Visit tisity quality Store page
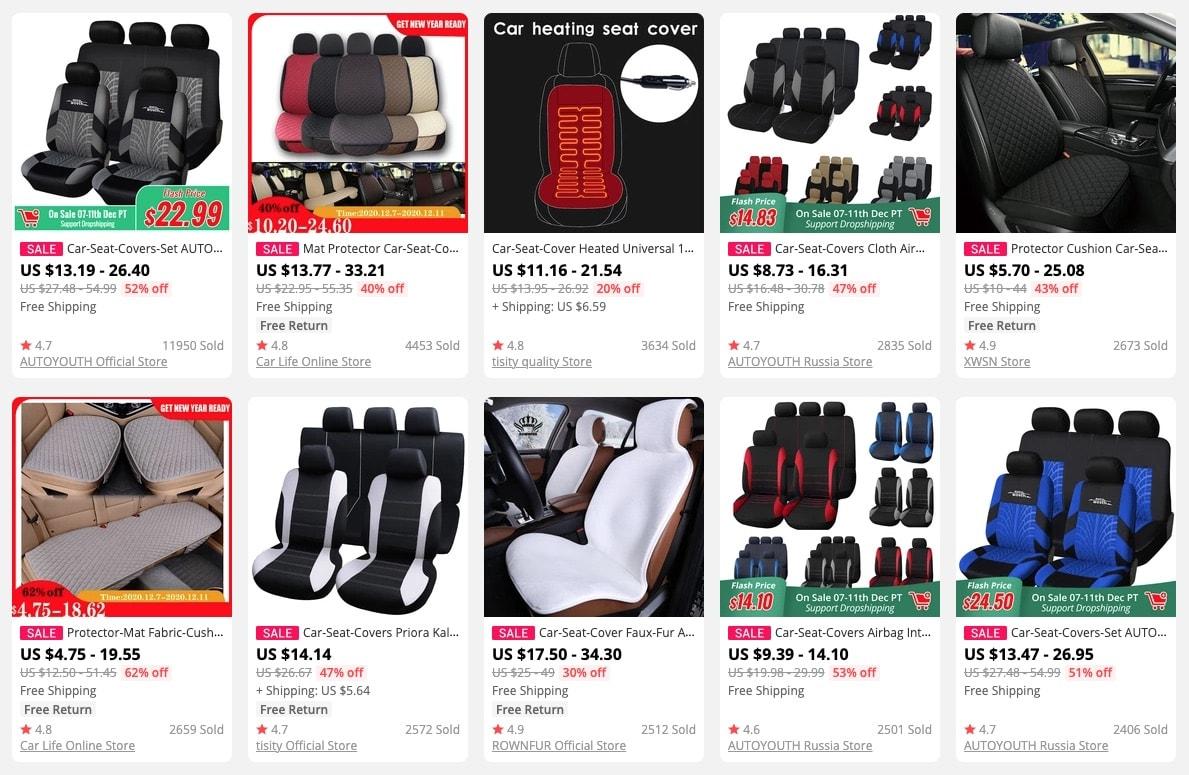 (541, 362)
